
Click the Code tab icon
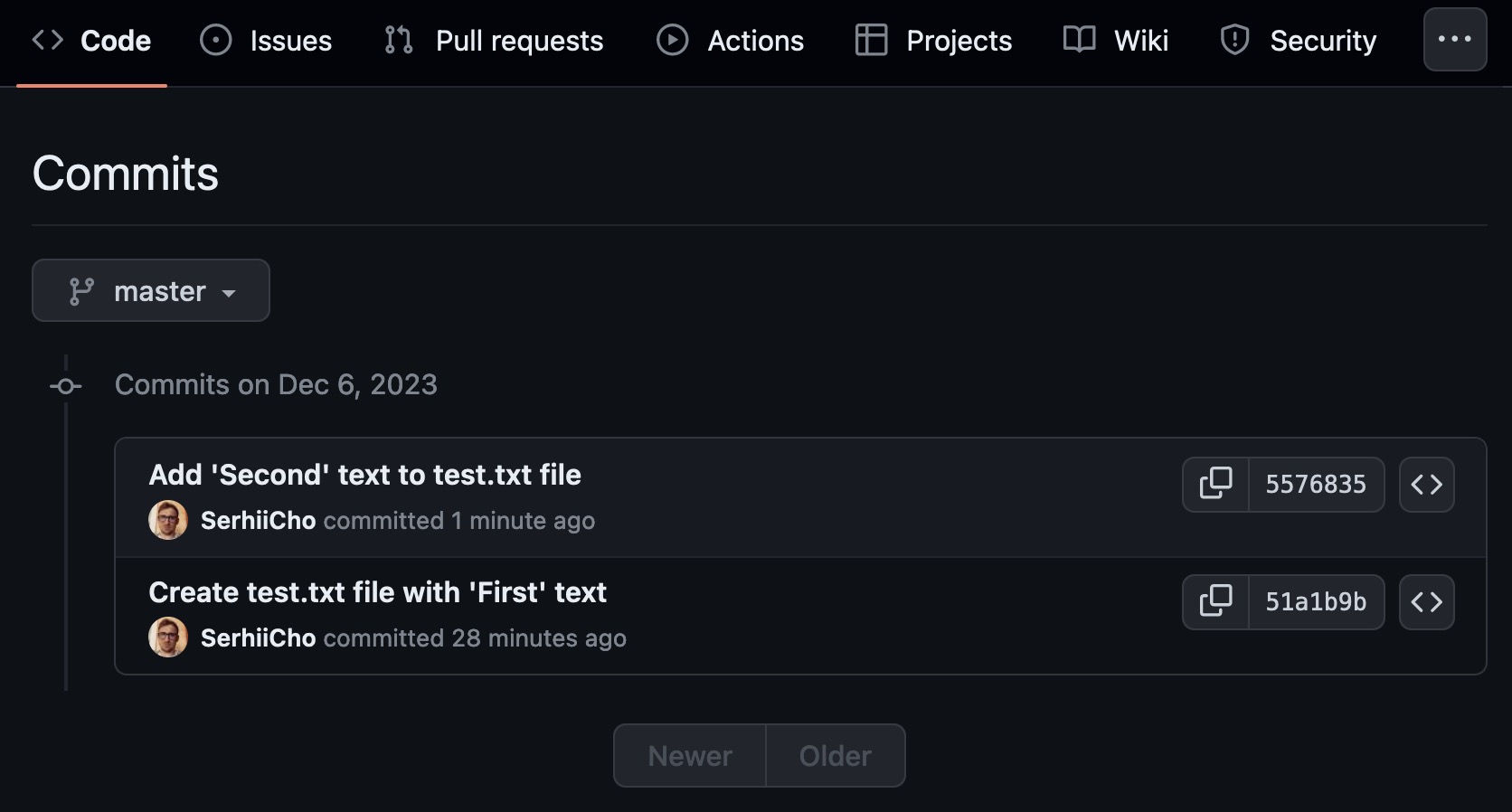pos(47,40)
